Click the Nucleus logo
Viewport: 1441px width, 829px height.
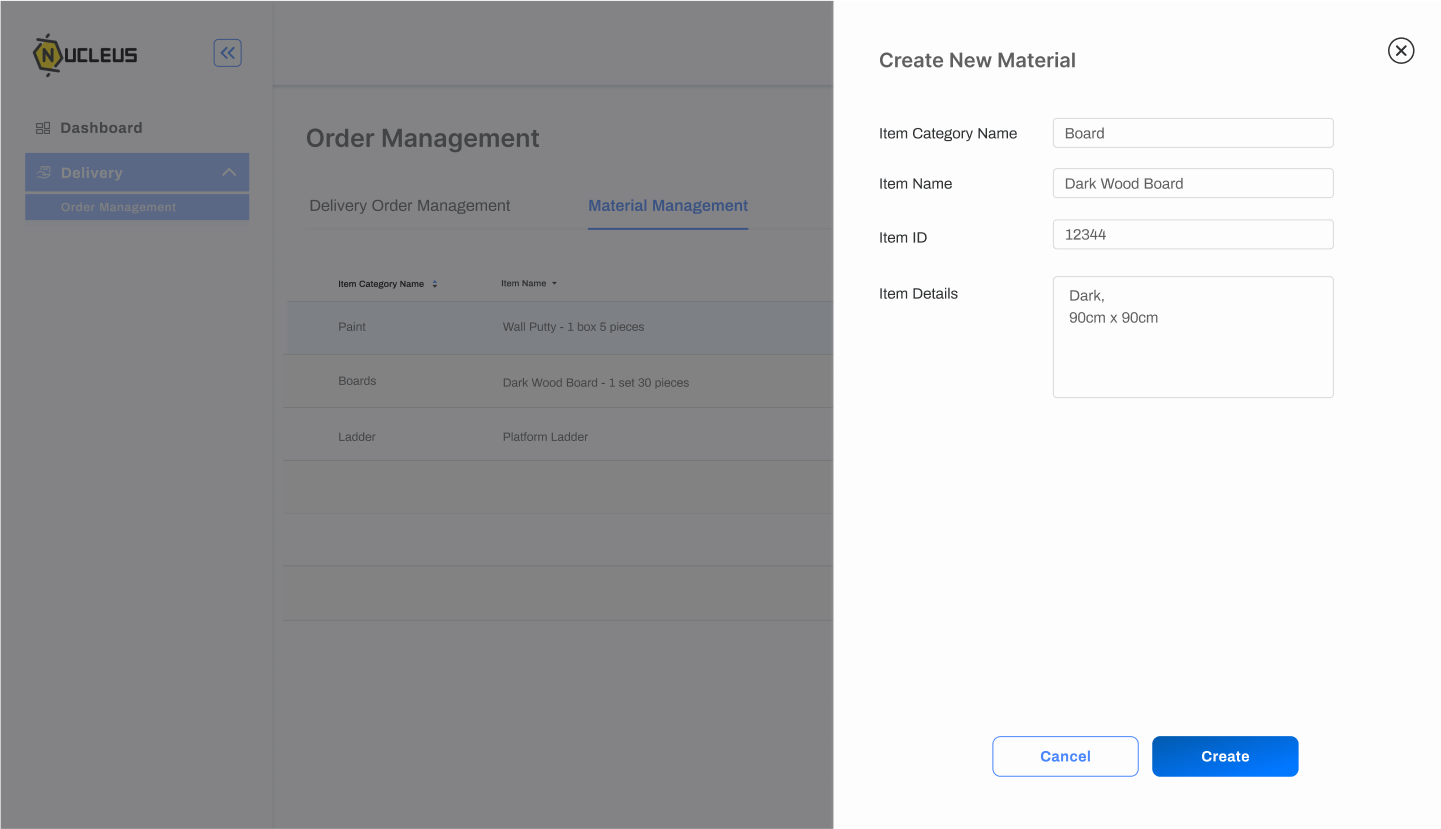pos(85,55)
